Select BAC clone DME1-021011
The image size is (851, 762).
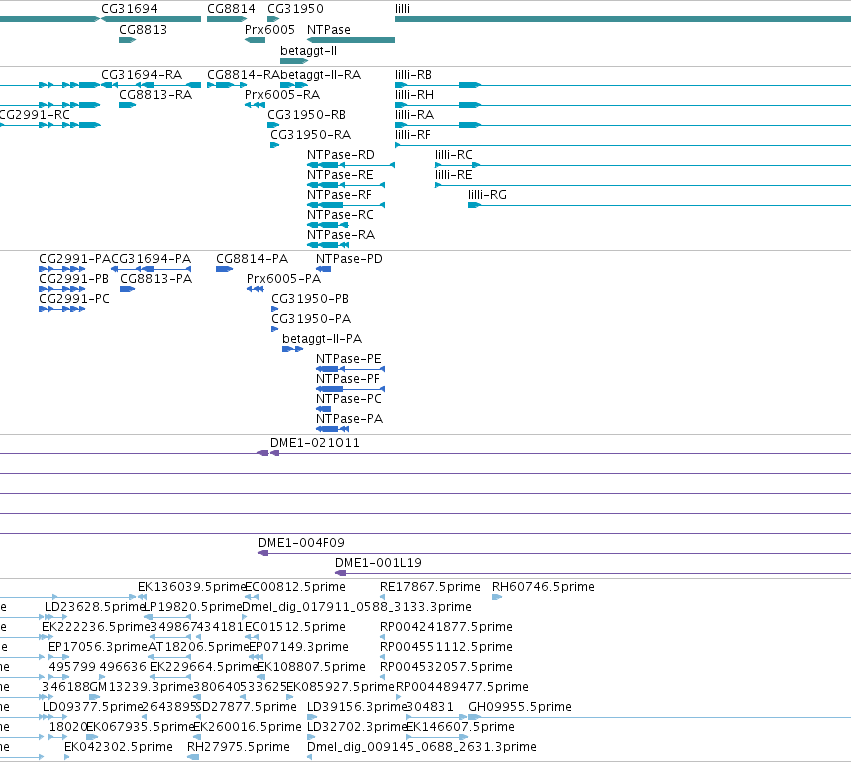315,443
